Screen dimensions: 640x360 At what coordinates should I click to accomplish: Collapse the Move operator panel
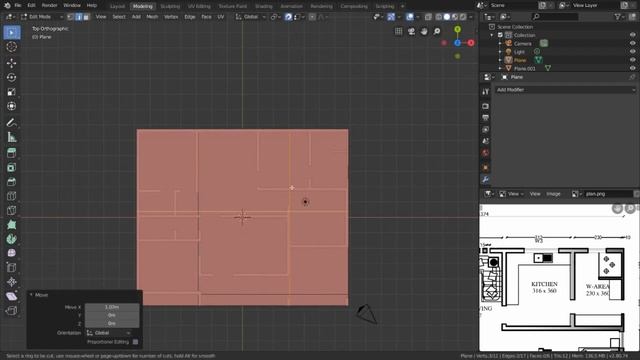click(x=31, y=295)
